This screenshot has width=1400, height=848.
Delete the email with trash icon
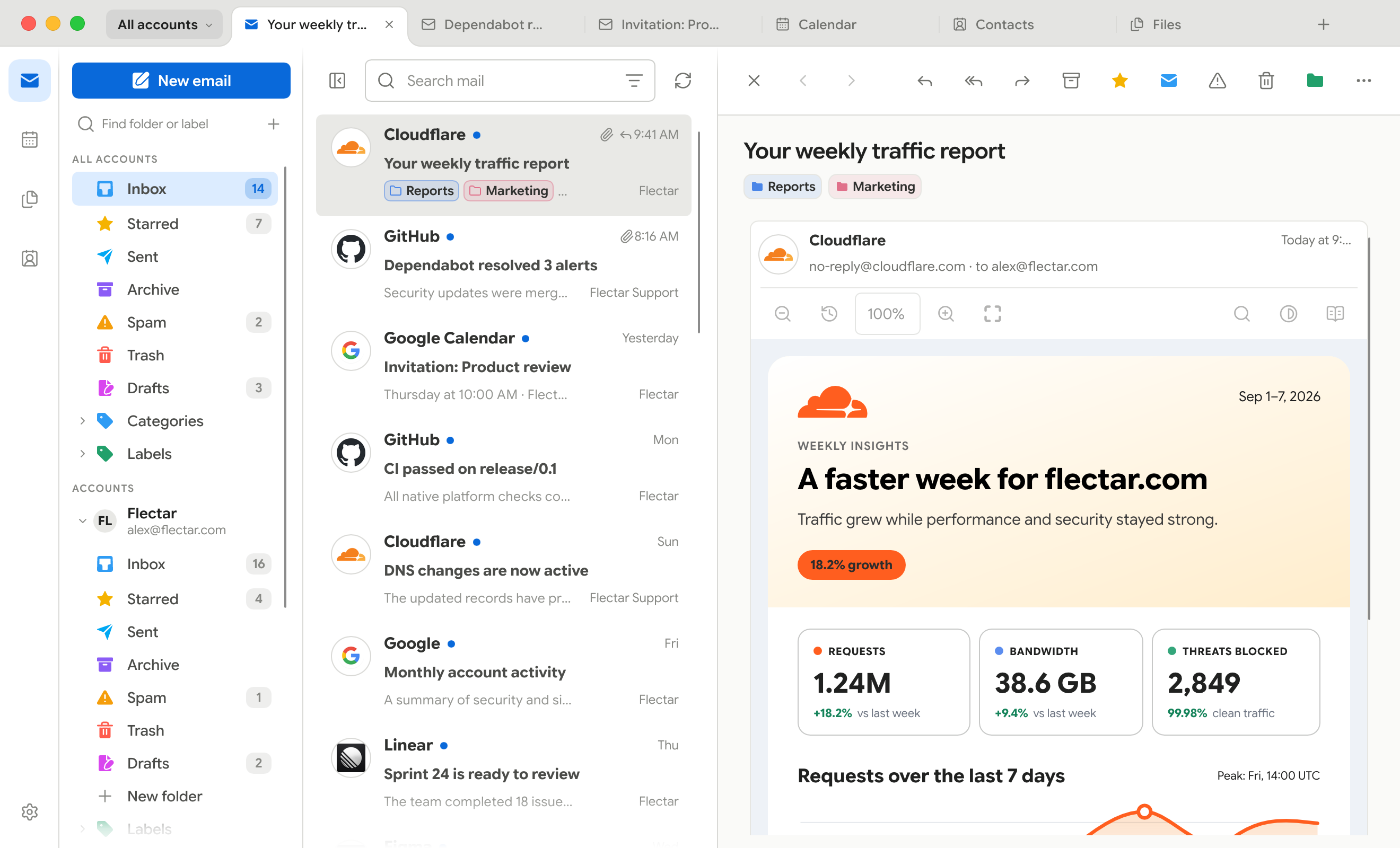point(1266,81)
